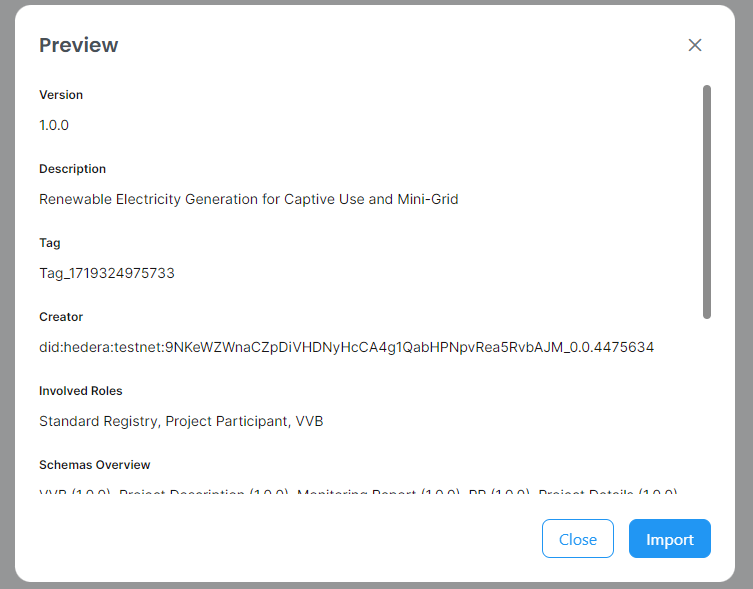This screenshot has height=589, width=753.
Task: Click the Standard Registry, Project Participant, VVB text
Action: pos(181,421)
